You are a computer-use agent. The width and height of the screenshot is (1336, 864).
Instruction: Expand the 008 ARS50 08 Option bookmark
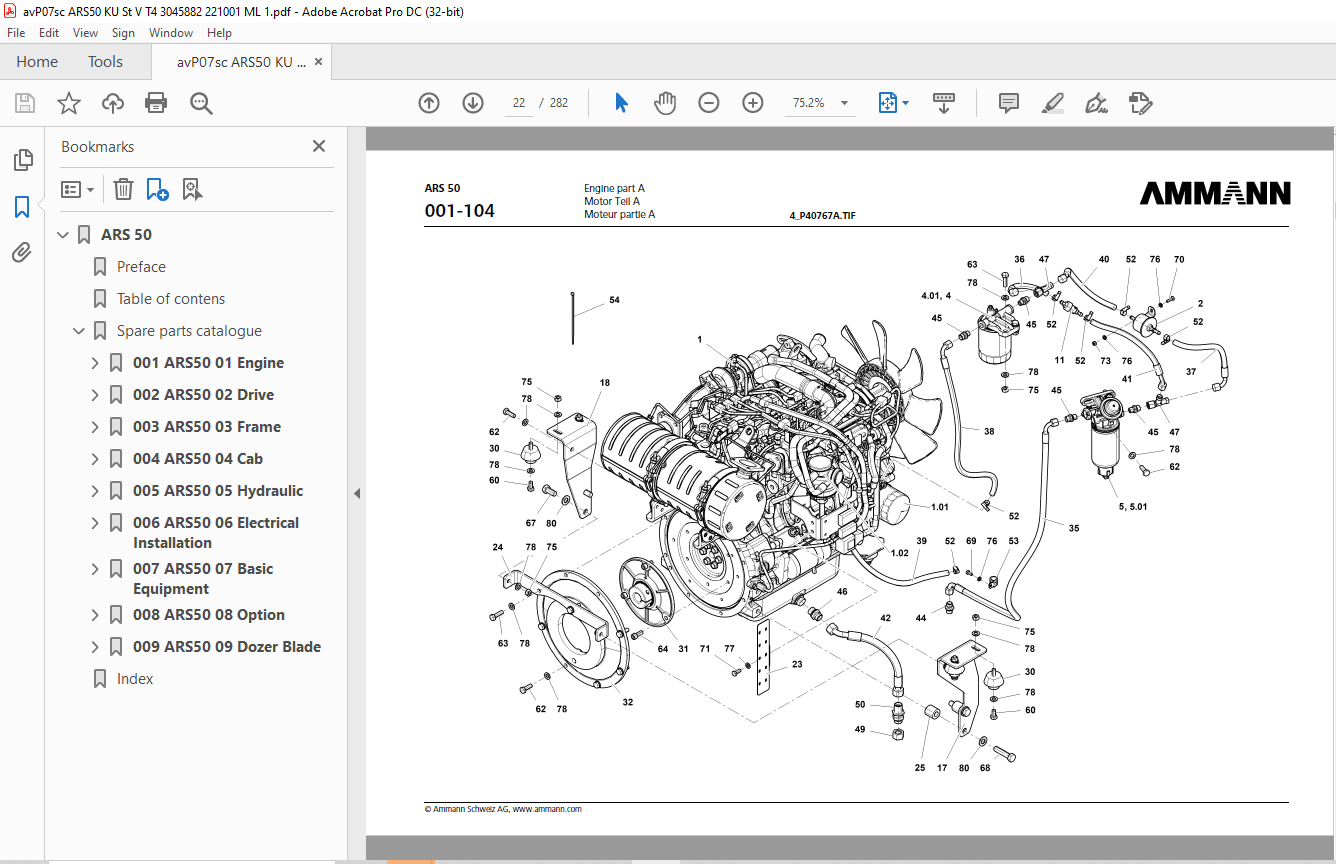(96, 615)
